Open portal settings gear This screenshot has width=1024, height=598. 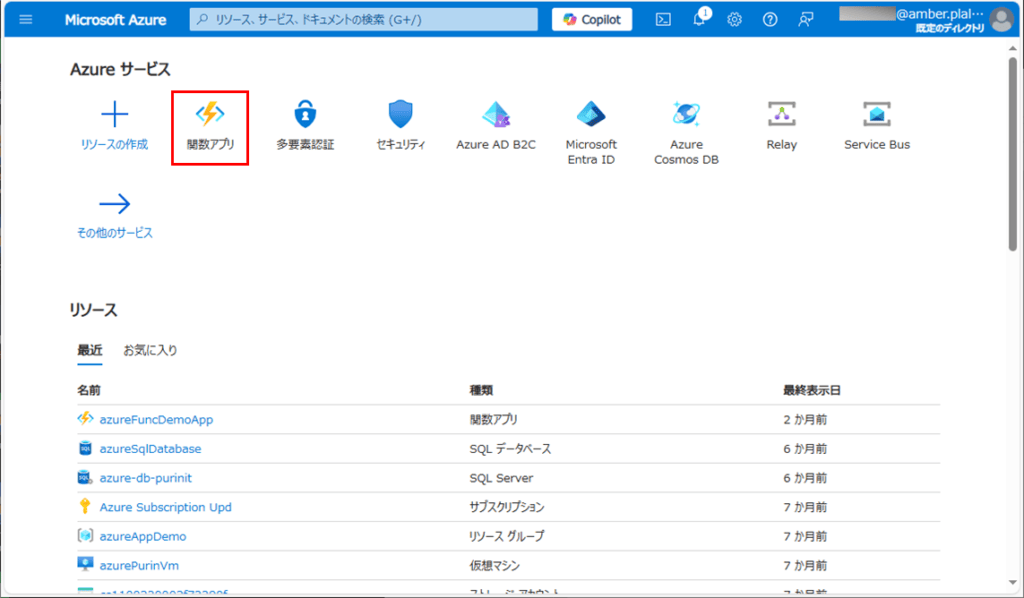click(734, 20)
